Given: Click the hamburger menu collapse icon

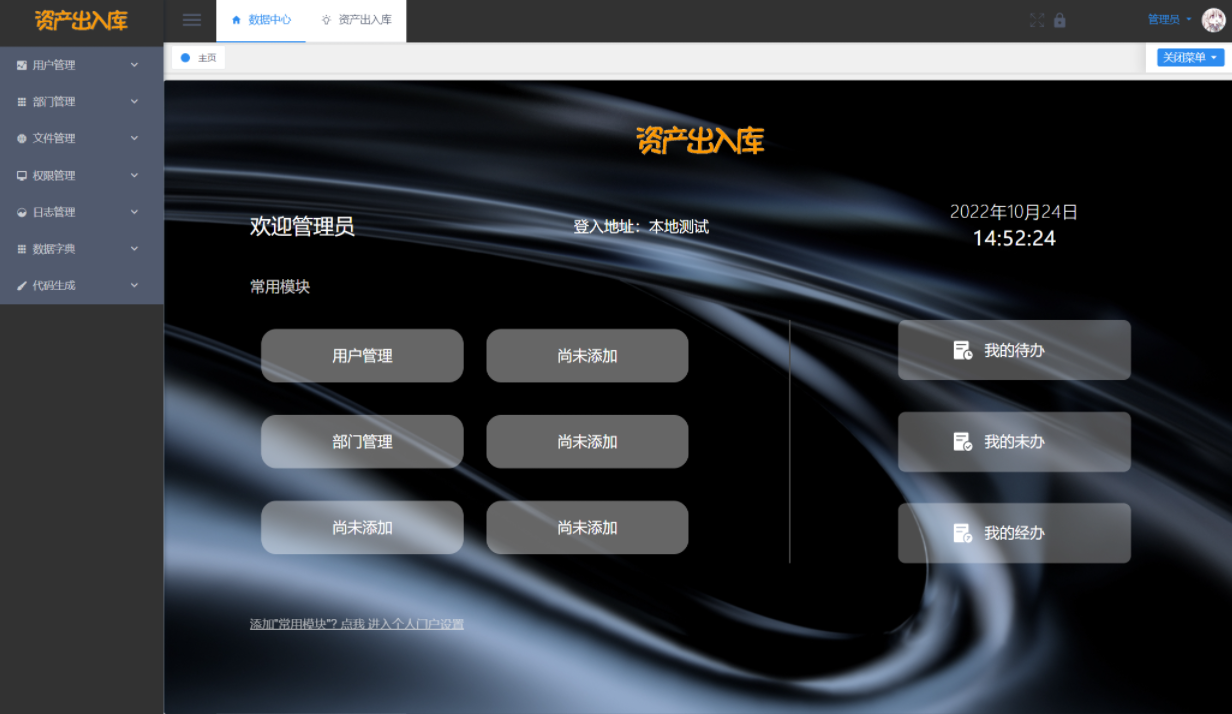Looking at the screenshot, I should (192, 20).
